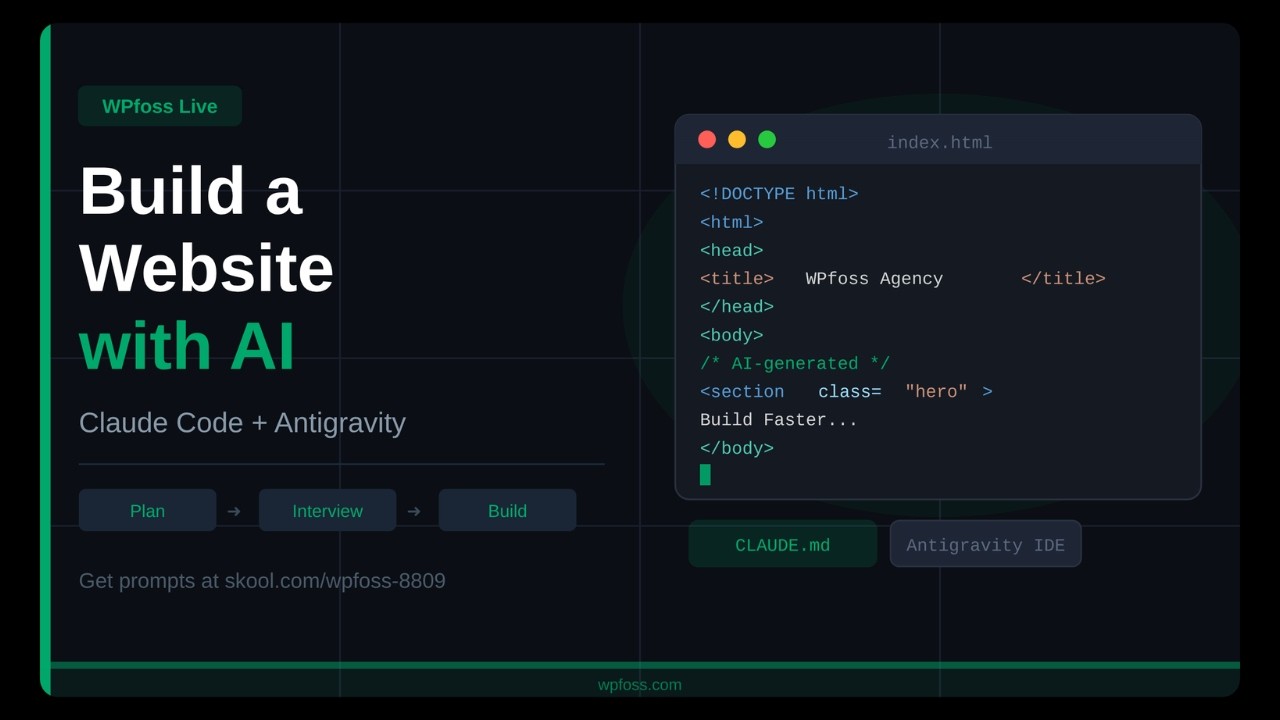Image resolution: width=1280 pixels, height=720 pixels.
Task: Click the arrow between Plan and Interview
Action: pos(234,511)
